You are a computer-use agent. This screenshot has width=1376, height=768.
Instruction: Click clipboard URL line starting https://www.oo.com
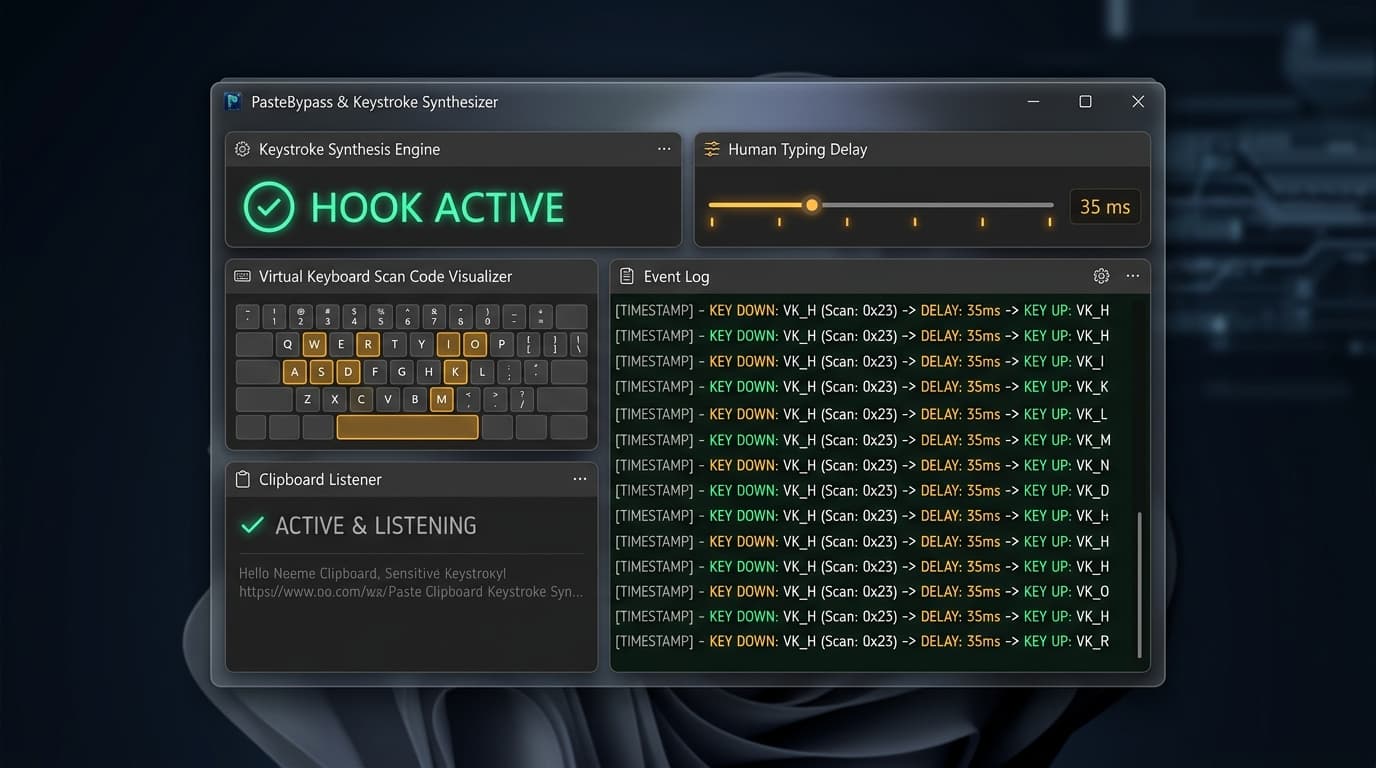pos(411,592)
